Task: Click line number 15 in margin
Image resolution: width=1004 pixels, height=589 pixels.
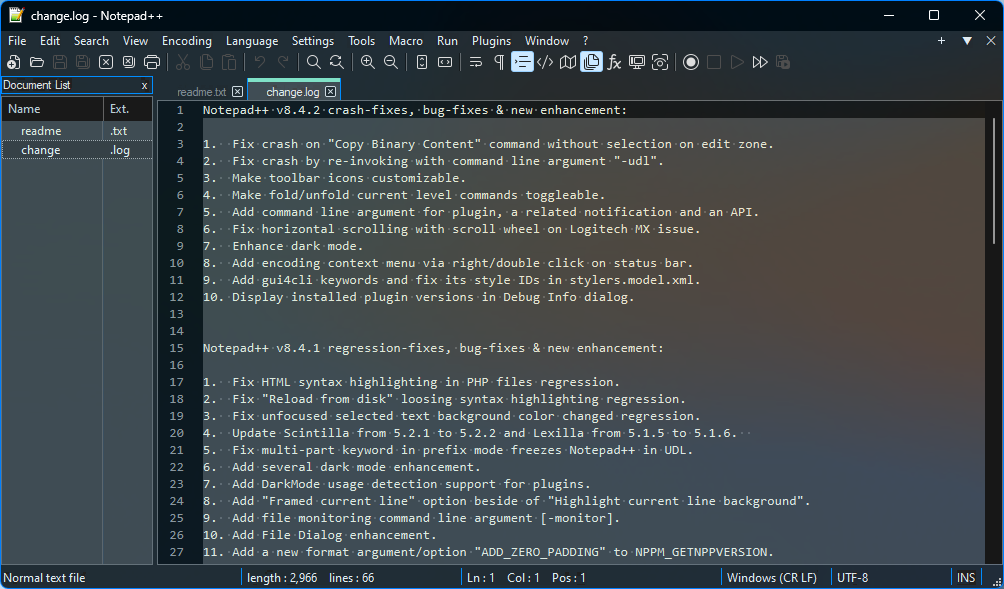Action: pyautogui.click(x=177, y=348)
